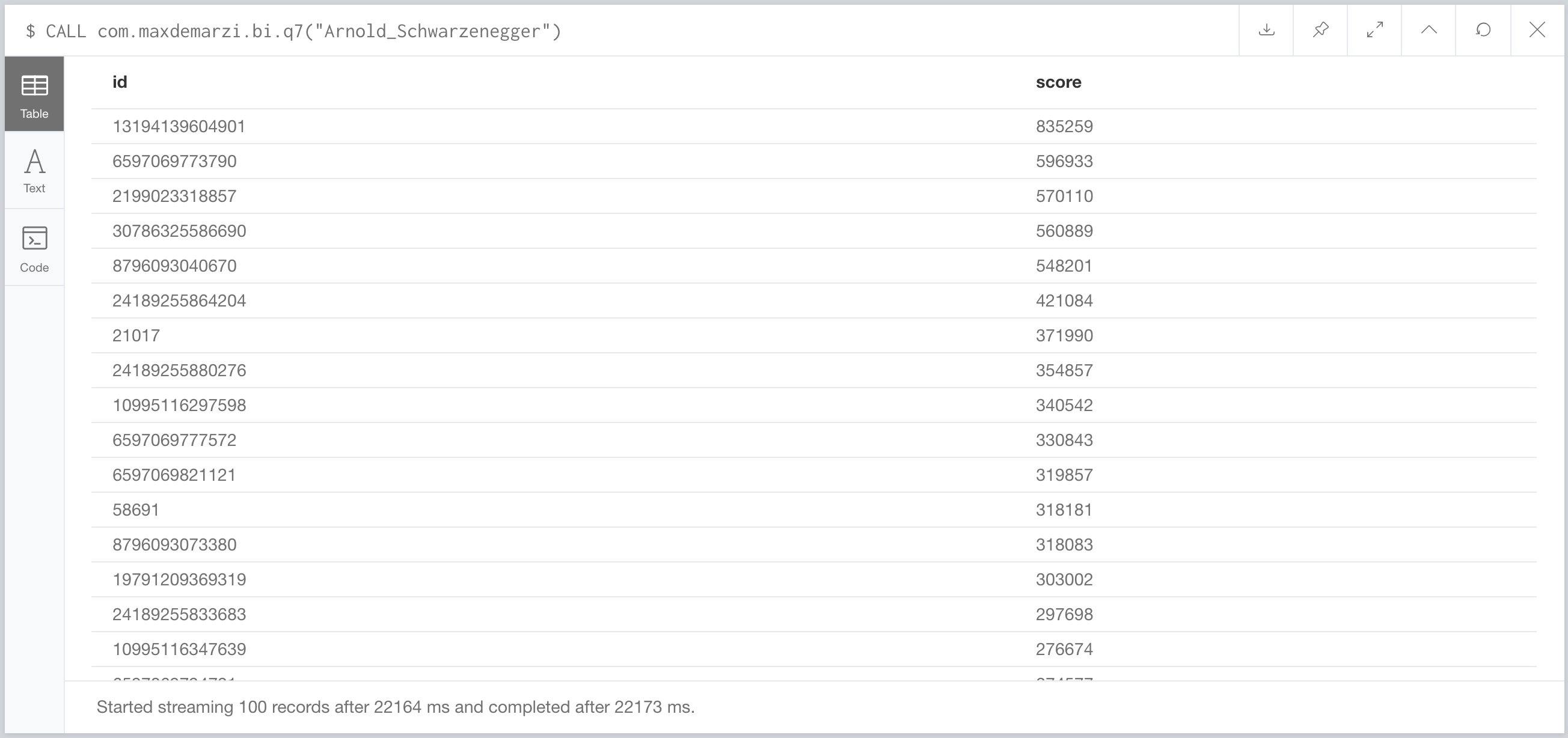Click the row with id 58691
The image size is (1568, 738).
(136, 510)
